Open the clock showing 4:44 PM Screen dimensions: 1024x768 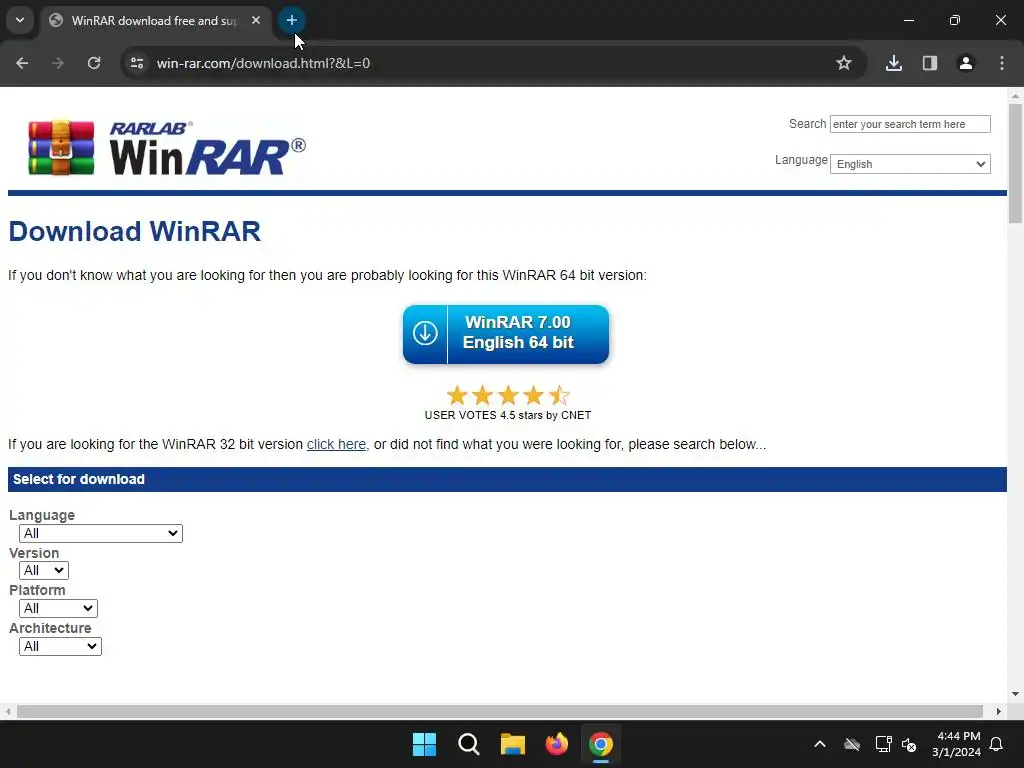click(957, 744)
